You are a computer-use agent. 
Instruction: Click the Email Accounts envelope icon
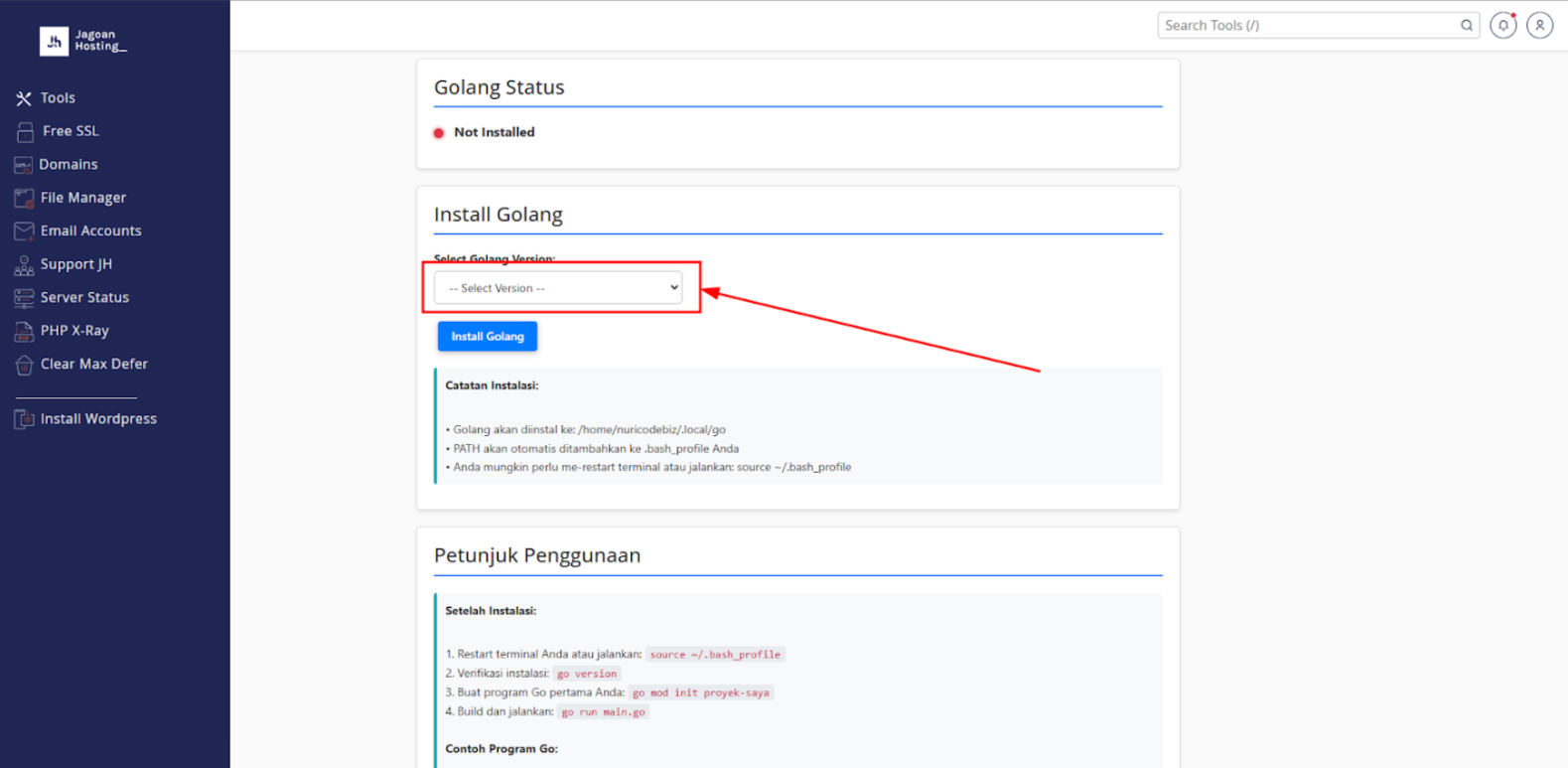tap(24, 230)
